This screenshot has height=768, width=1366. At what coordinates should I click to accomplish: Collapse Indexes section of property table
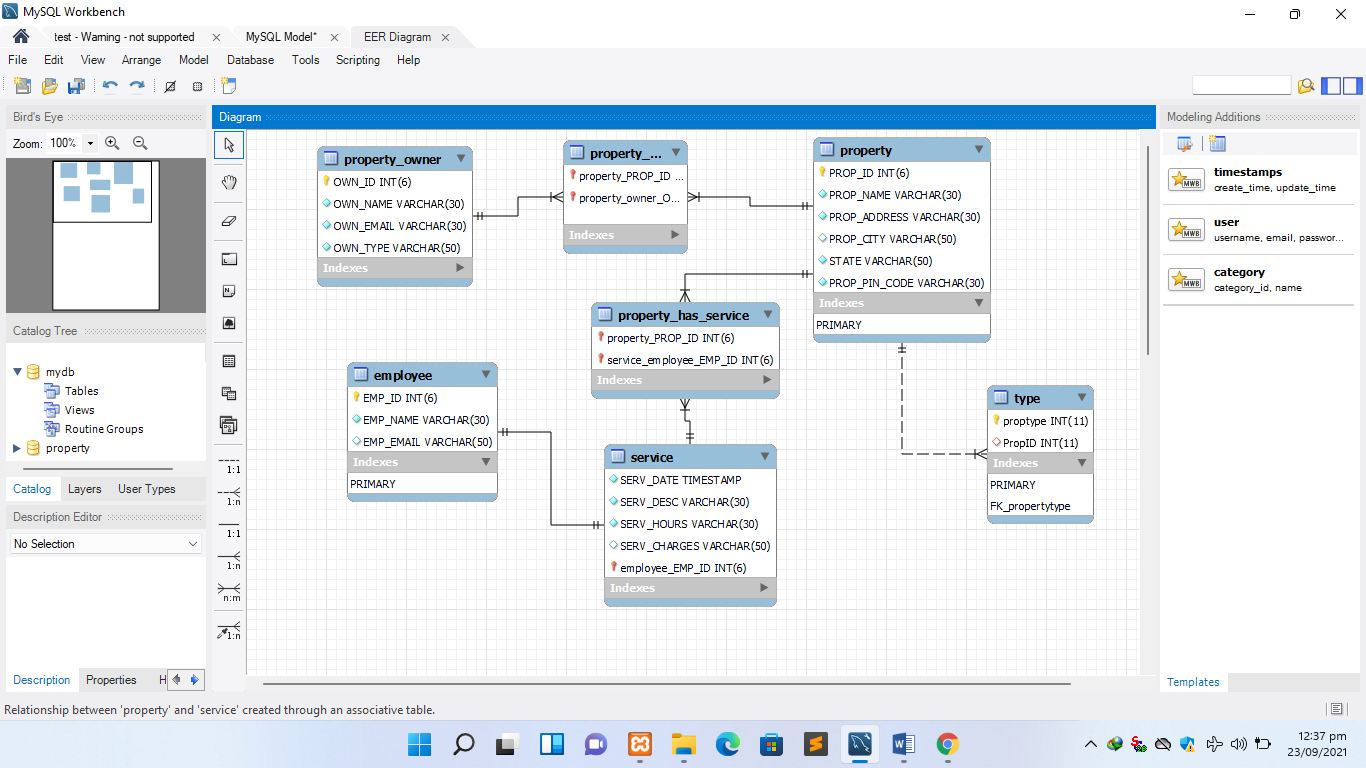tap(979, 303)
